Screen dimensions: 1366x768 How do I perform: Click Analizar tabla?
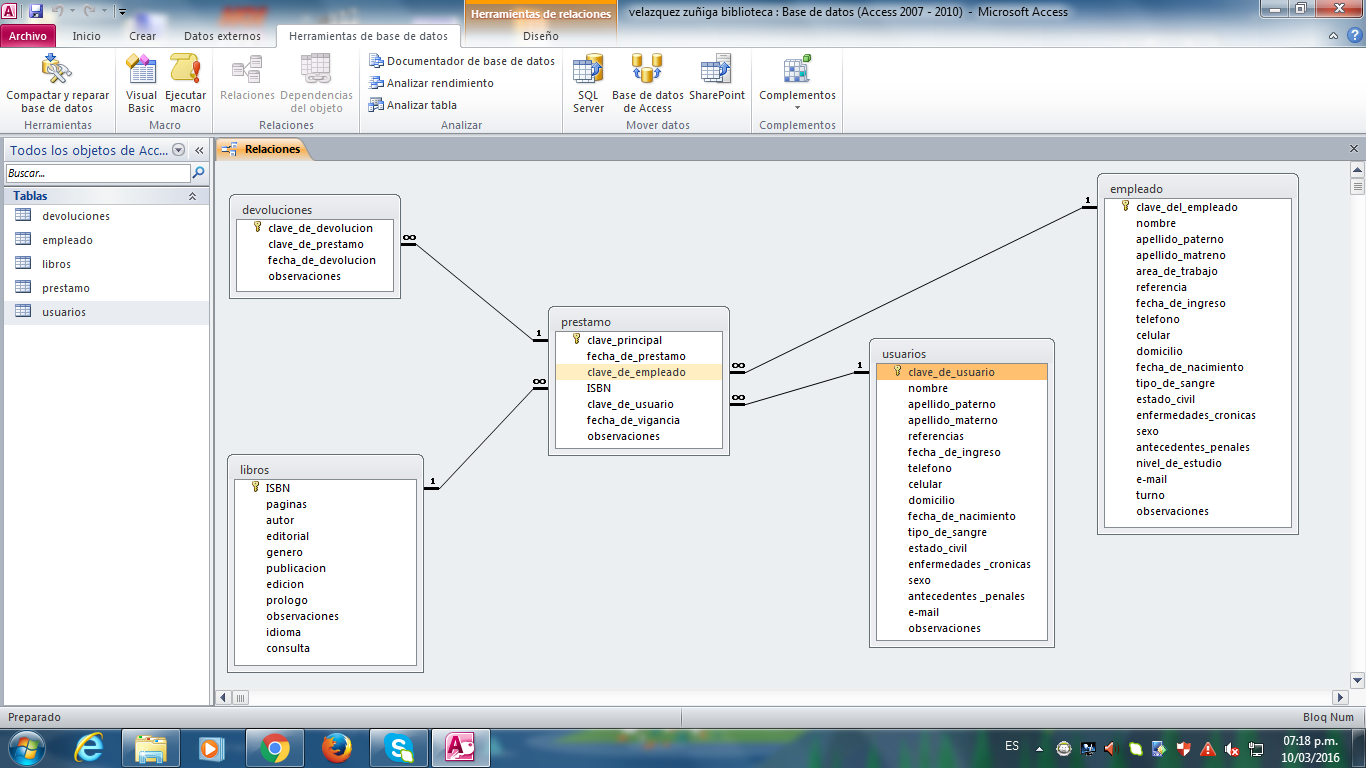click(x=413, y=105)
